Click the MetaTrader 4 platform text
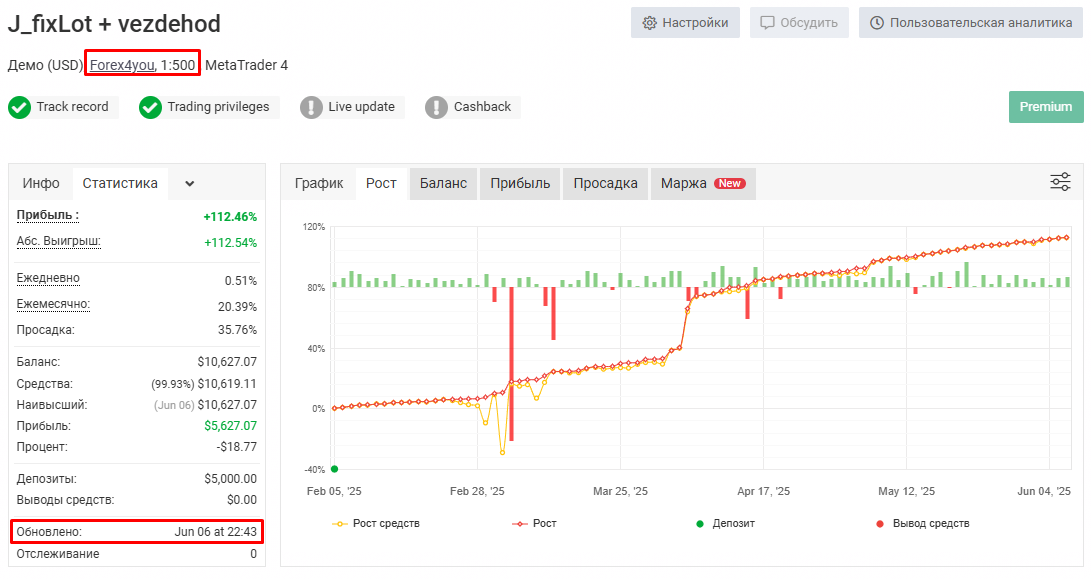The width and height of the screenshot is (1091, 579). point(246,65)
